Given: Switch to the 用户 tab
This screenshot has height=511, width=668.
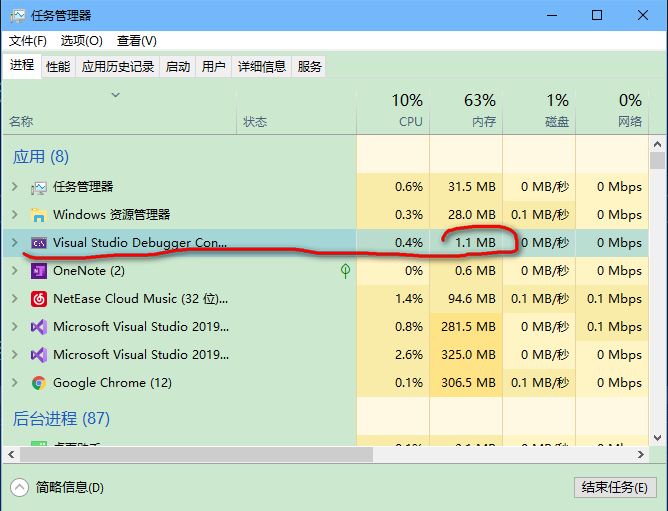Looking at the screenshot, I should (x=214, y=66).
